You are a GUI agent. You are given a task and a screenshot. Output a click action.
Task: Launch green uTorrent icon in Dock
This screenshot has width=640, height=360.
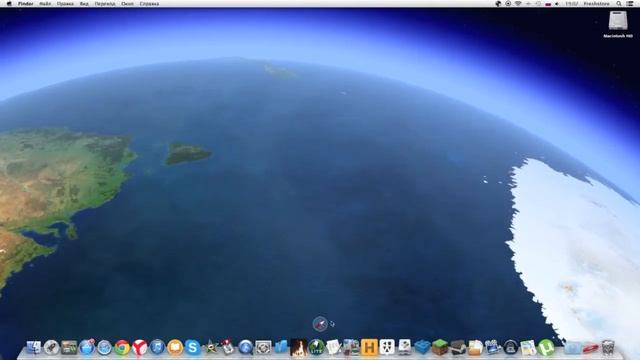(x=546, y=347)
